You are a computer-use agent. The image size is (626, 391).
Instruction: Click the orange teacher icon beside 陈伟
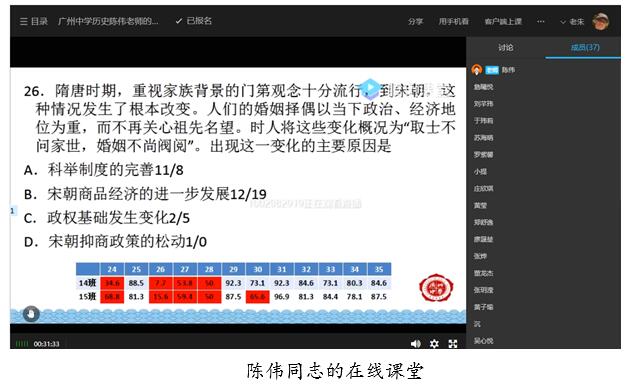point(477,70)
